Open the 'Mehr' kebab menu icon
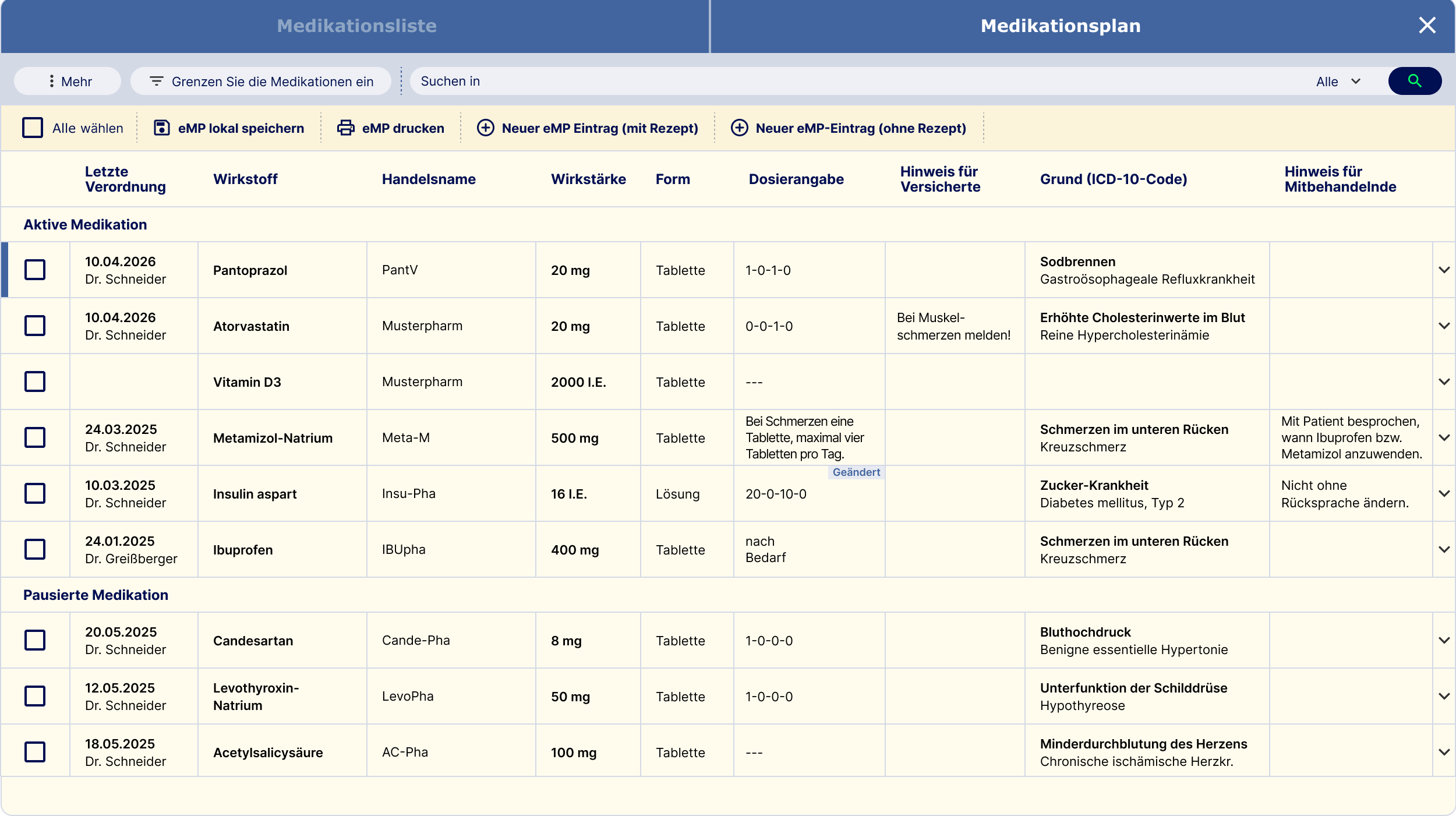 [51, 81]
